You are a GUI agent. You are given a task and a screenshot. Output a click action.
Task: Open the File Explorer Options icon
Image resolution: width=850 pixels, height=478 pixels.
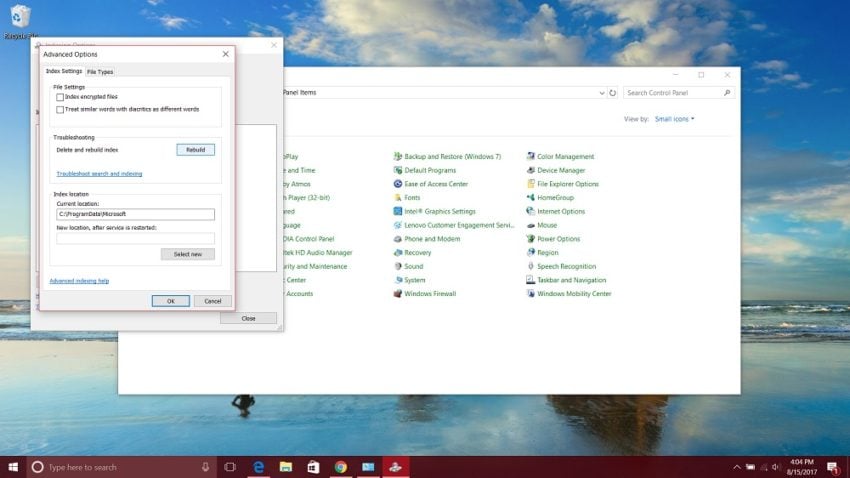530,184
